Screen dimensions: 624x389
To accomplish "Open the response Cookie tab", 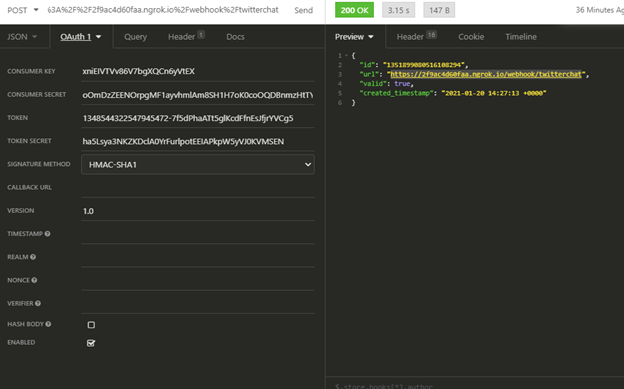I will (x=471, y=37).
